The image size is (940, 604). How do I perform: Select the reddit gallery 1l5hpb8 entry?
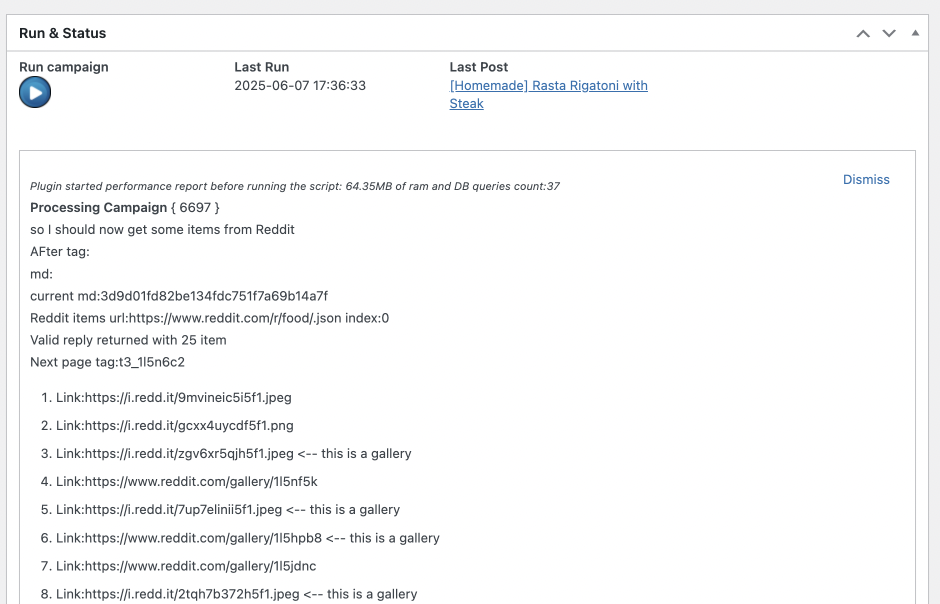(247, 537)
